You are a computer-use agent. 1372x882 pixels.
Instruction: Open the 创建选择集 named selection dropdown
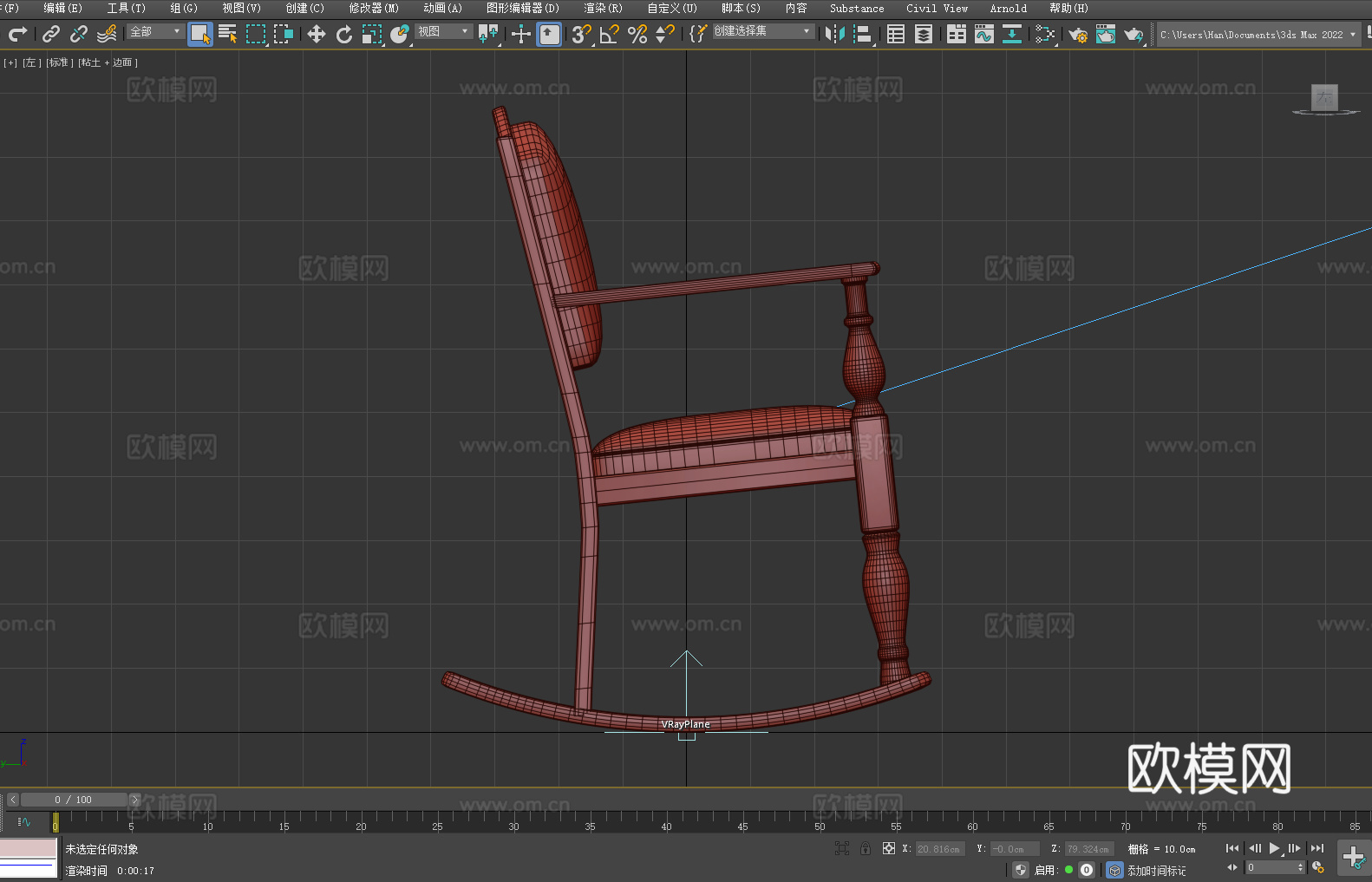[763, 31]
